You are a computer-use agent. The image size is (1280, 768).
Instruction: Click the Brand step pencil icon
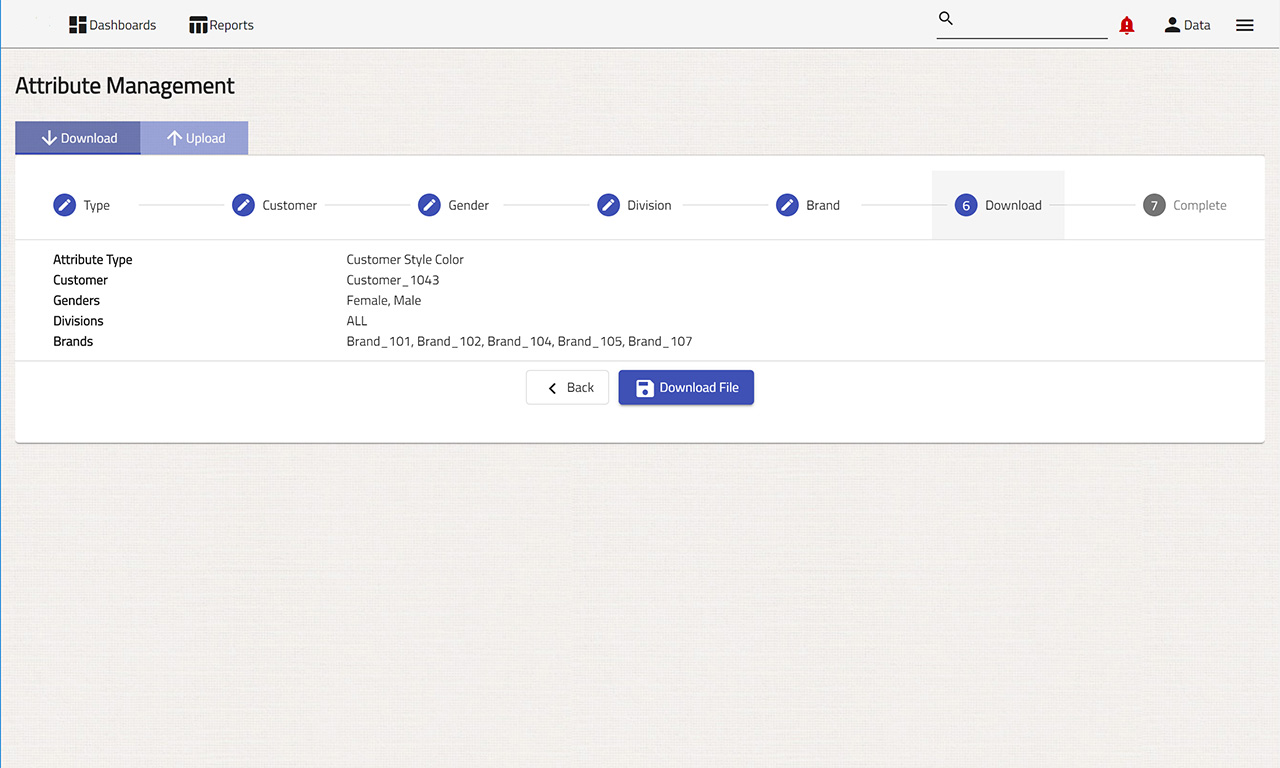787,205
